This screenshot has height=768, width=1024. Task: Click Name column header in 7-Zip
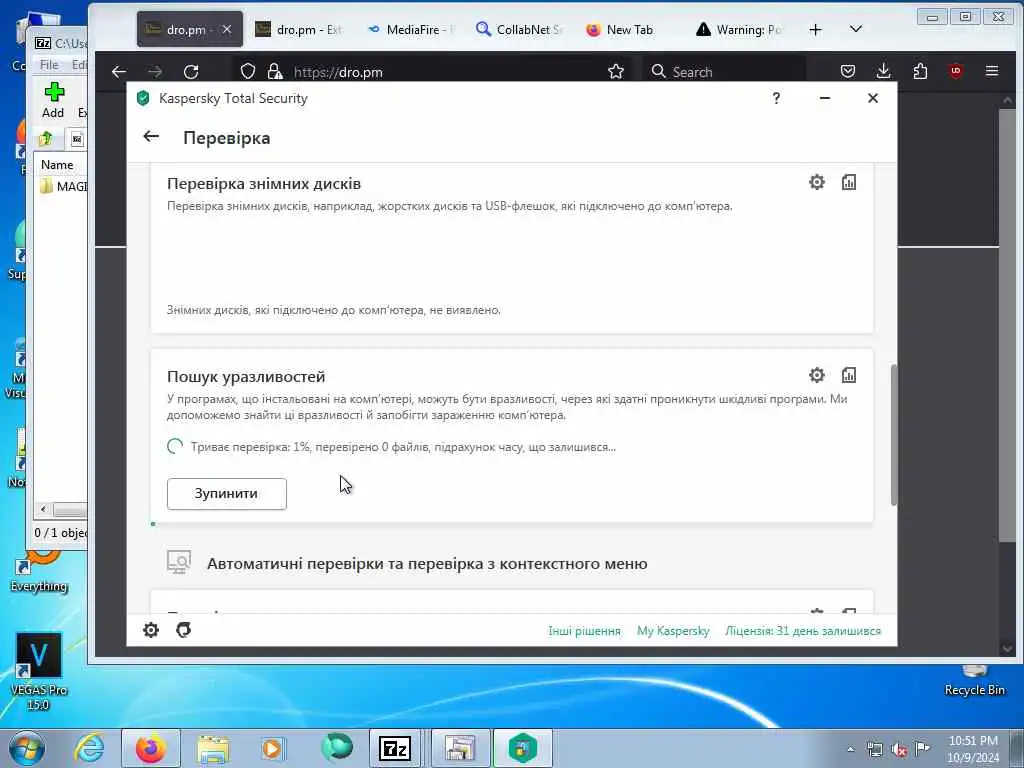[x=57, y=165]
